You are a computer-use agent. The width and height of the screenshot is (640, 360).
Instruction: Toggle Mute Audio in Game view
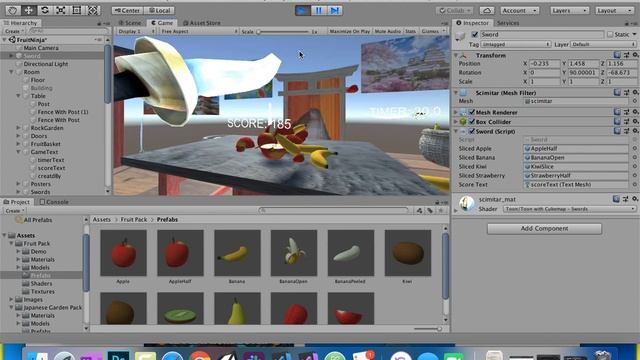click(x=388, y=31)
